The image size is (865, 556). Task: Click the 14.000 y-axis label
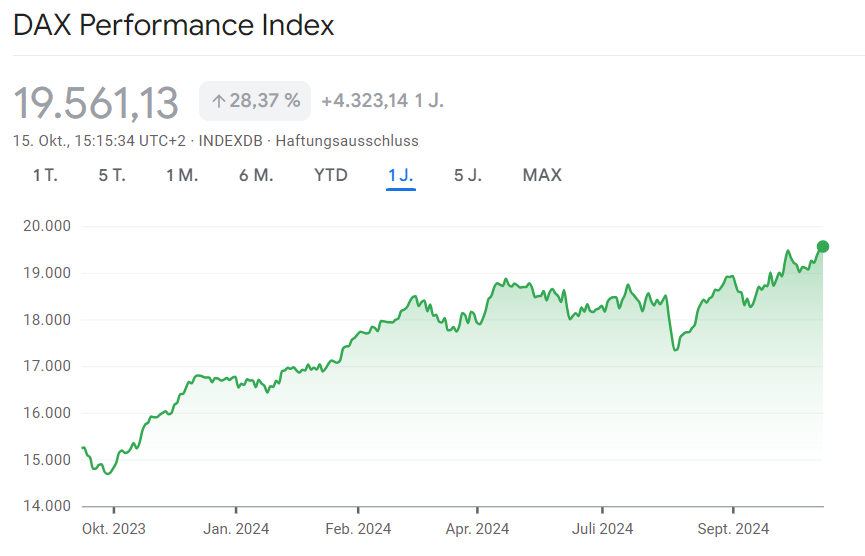click(47, 506)
